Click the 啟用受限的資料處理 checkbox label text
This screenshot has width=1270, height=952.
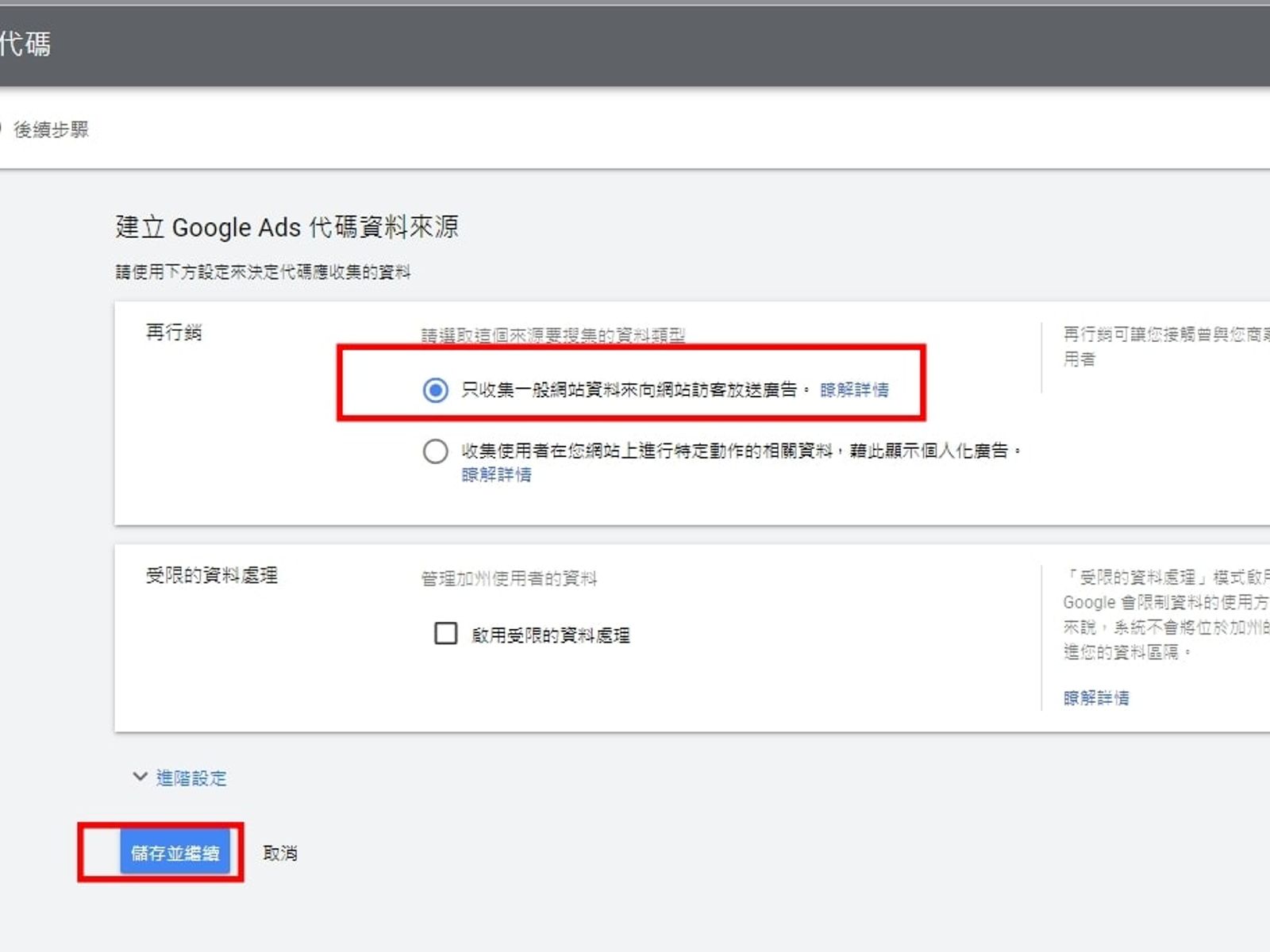pos(550,635)
